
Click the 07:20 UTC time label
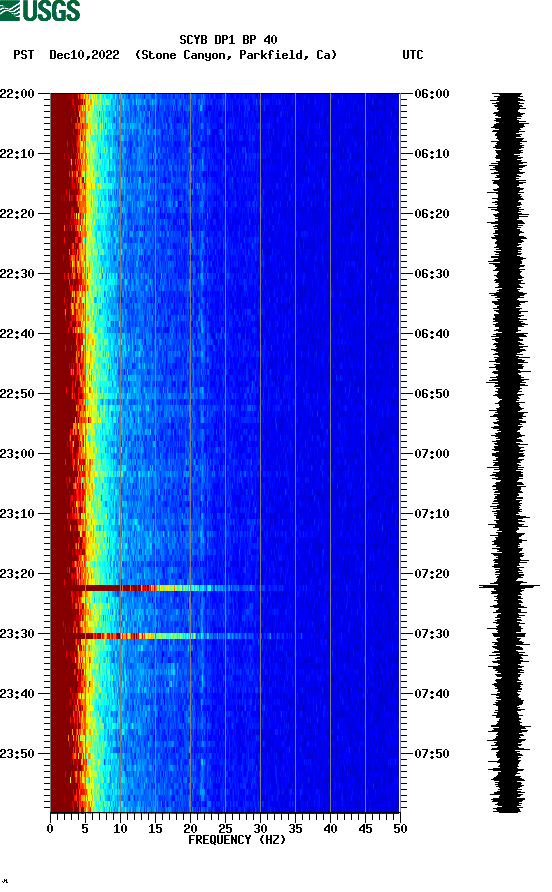click(x=432, y=574)
